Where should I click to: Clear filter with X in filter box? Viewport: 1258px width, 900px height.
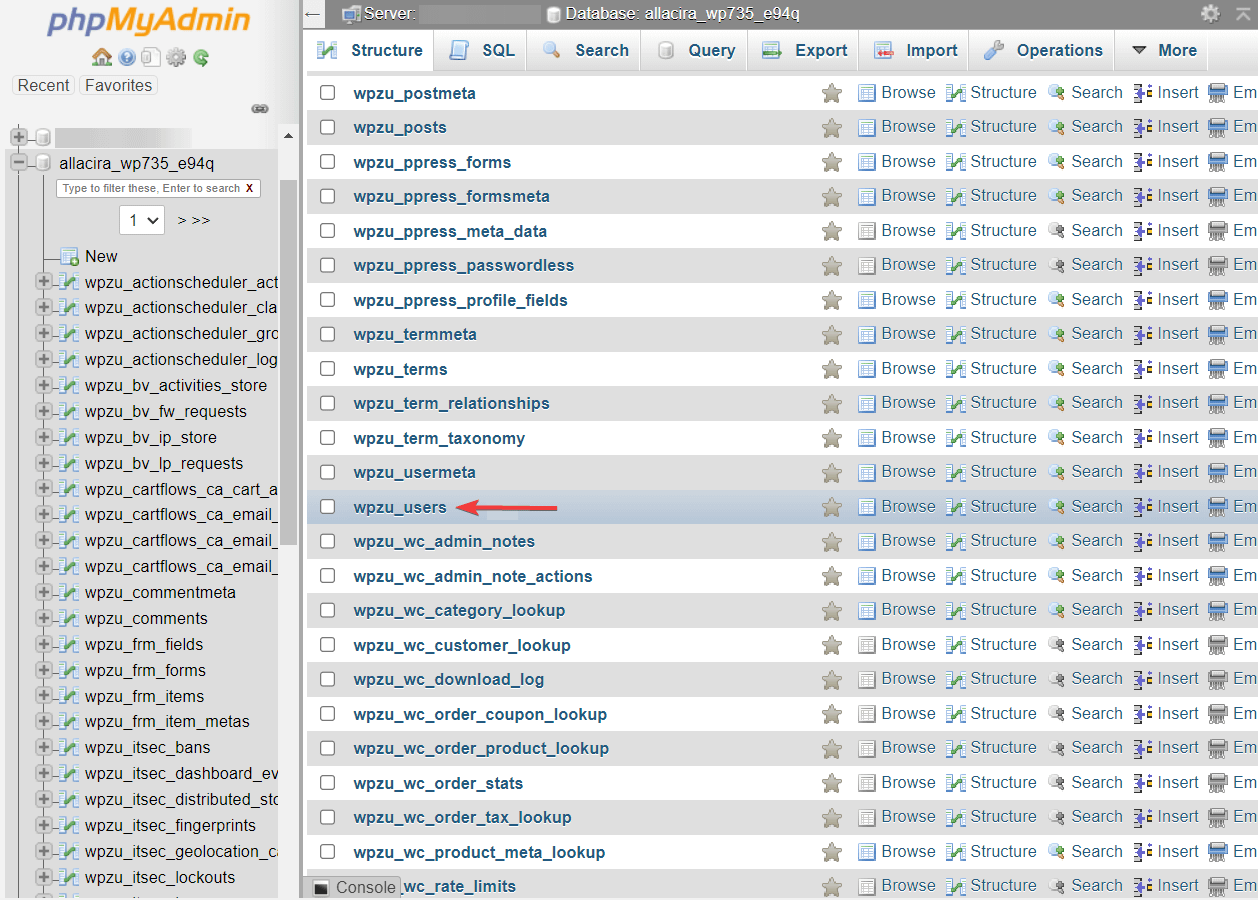(249, 188)
